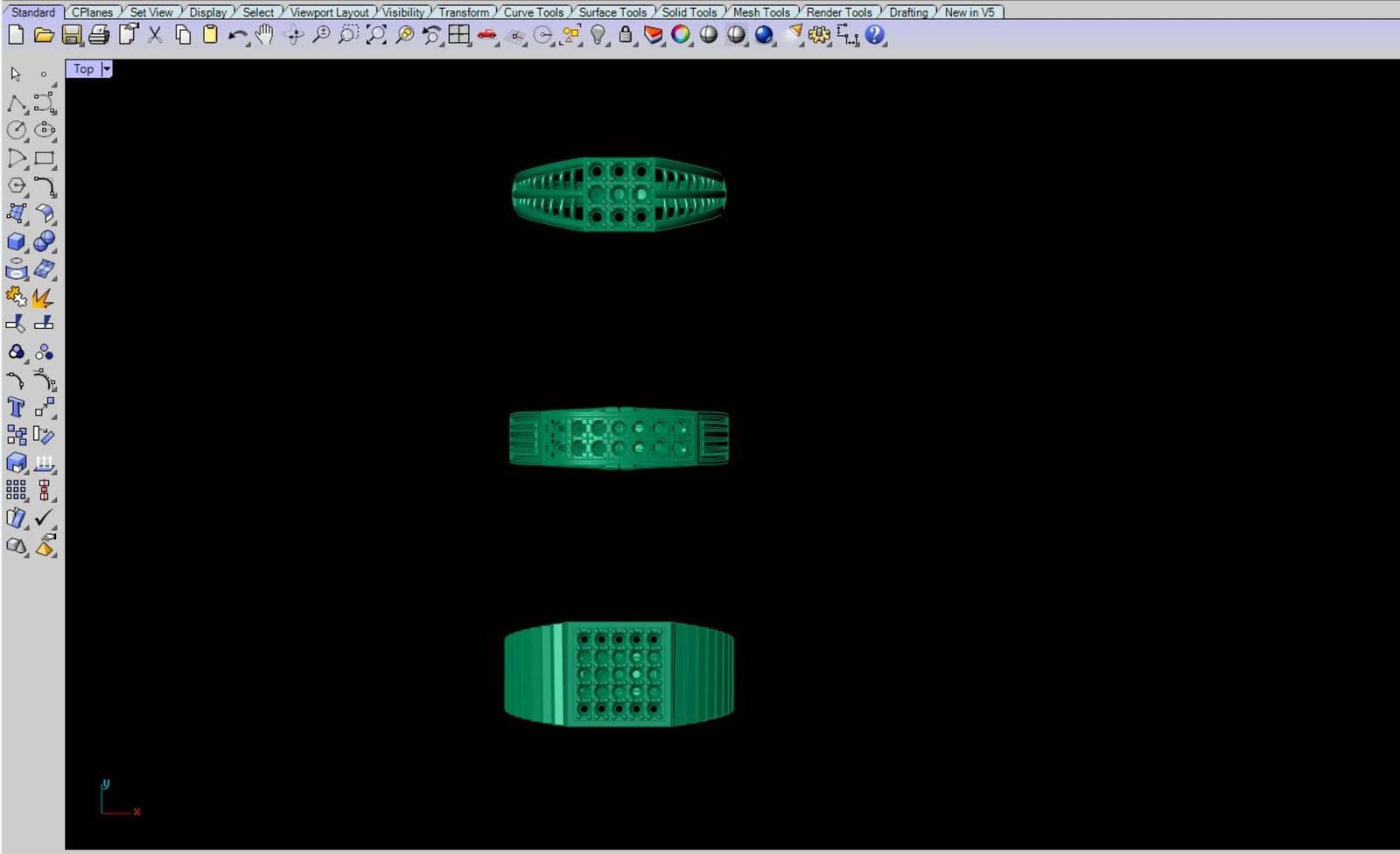
Task: Toggle the Lock objects padlock icon
Action: [626, 35]
